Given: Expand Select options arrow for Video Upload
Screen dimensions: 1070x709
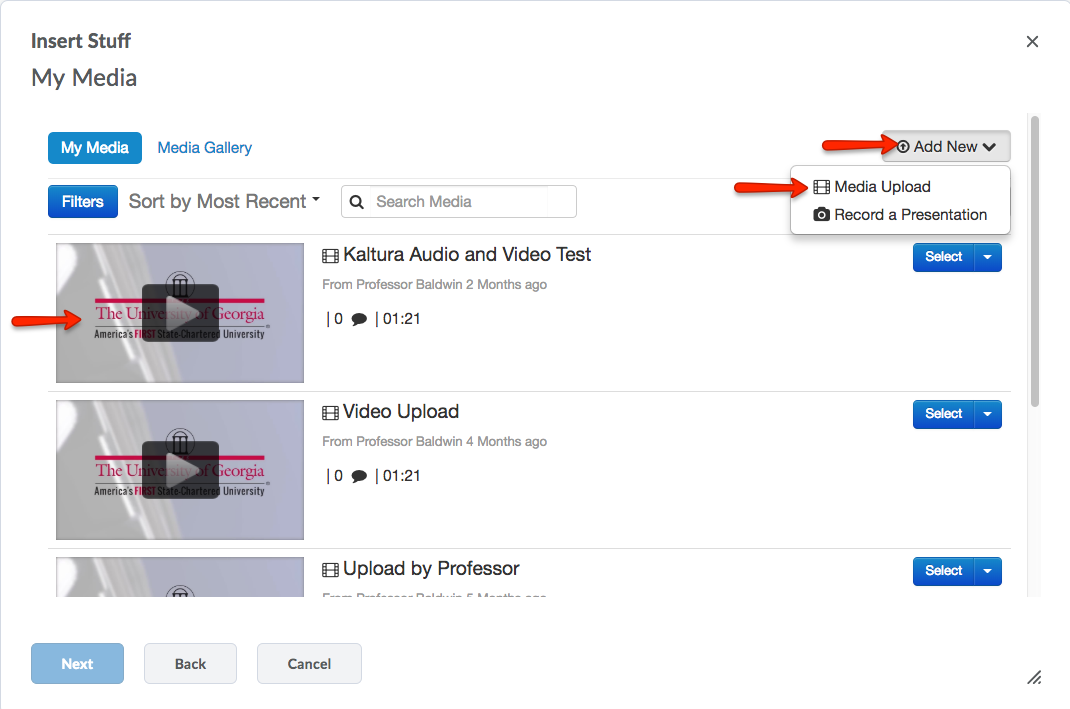Looking at the screenshot, I should pyautogui.click(x=987, y=414).
